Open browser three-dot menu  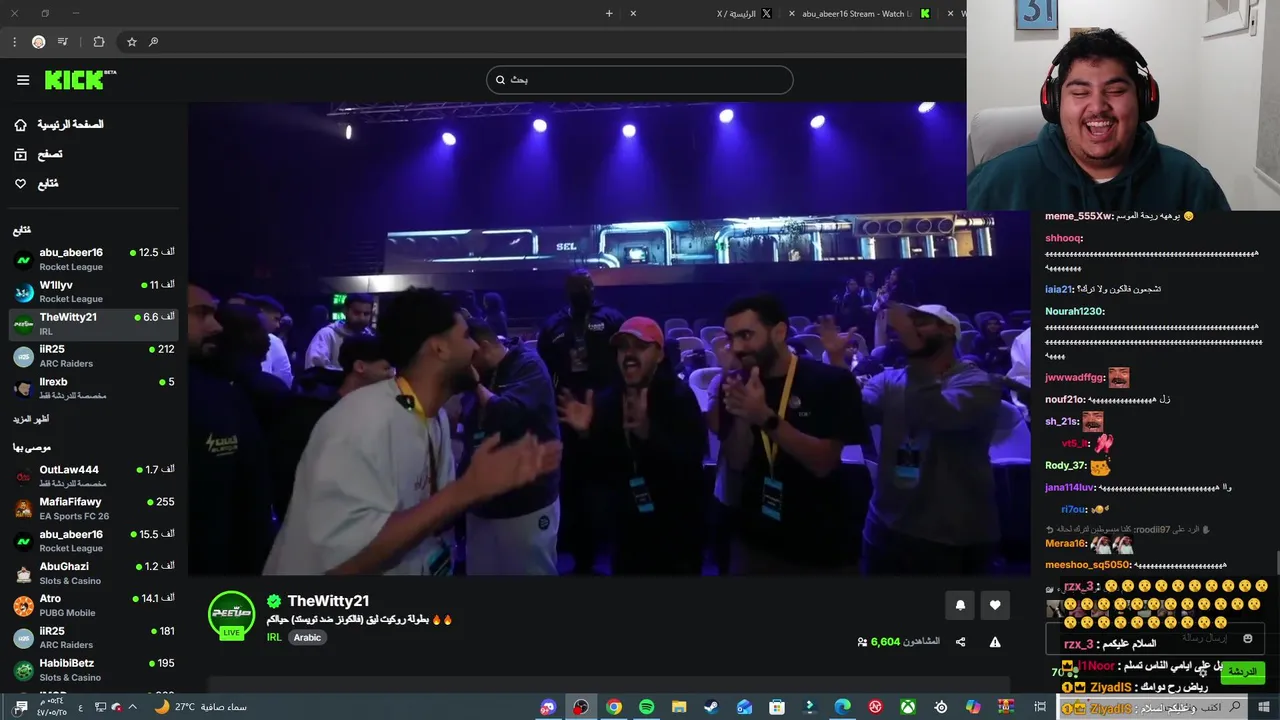pyautogui.click(x=14, y=42)
